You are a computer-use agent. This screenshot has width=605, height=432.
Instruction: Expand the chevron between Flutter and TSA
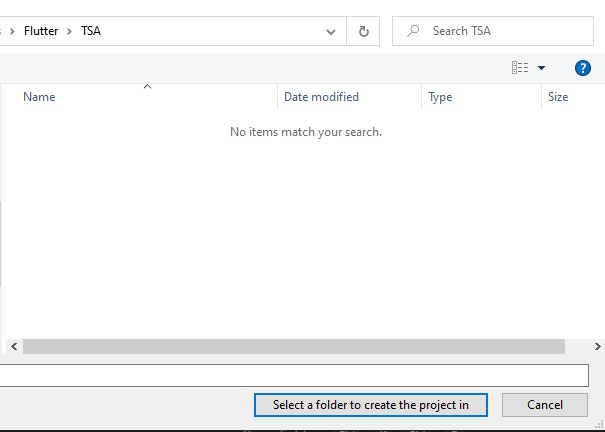[69, 31]
